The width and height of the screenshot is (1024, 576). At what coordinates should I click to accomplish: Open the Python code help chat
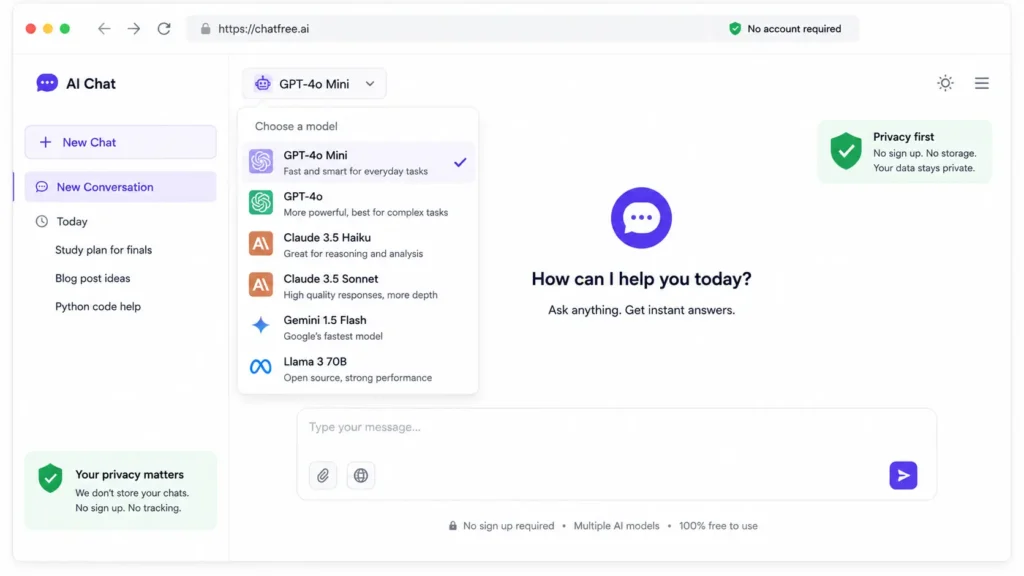click(98, 306)
